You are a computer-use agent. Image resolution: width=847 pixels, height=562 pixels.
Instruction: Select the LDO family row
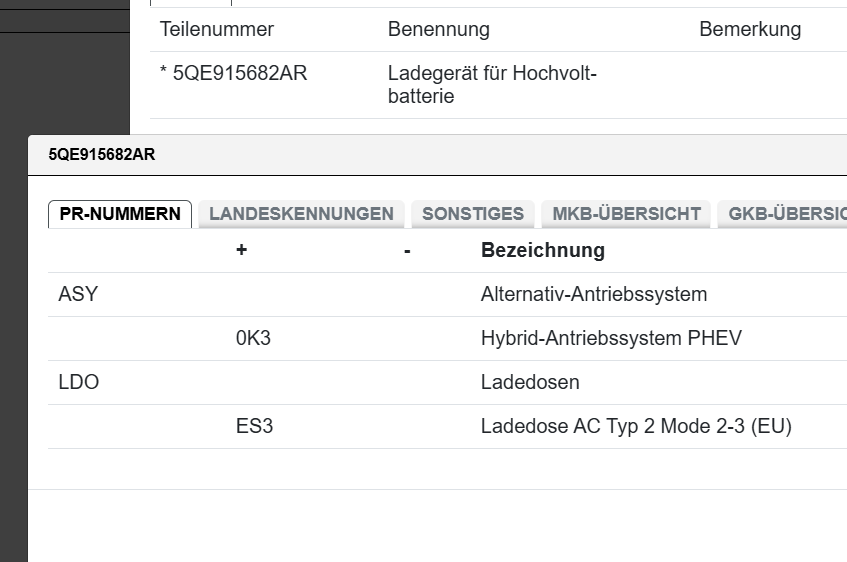pyautogui.click(x=79, y=383)
